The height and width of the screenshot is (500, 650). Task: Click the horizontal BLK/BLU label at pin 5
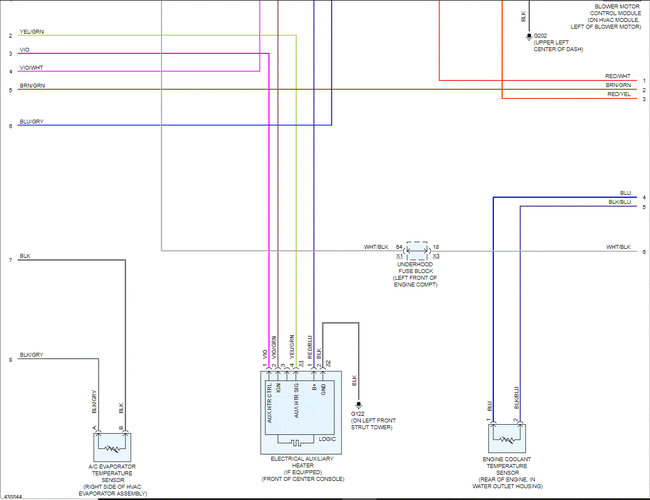point(620,202)
